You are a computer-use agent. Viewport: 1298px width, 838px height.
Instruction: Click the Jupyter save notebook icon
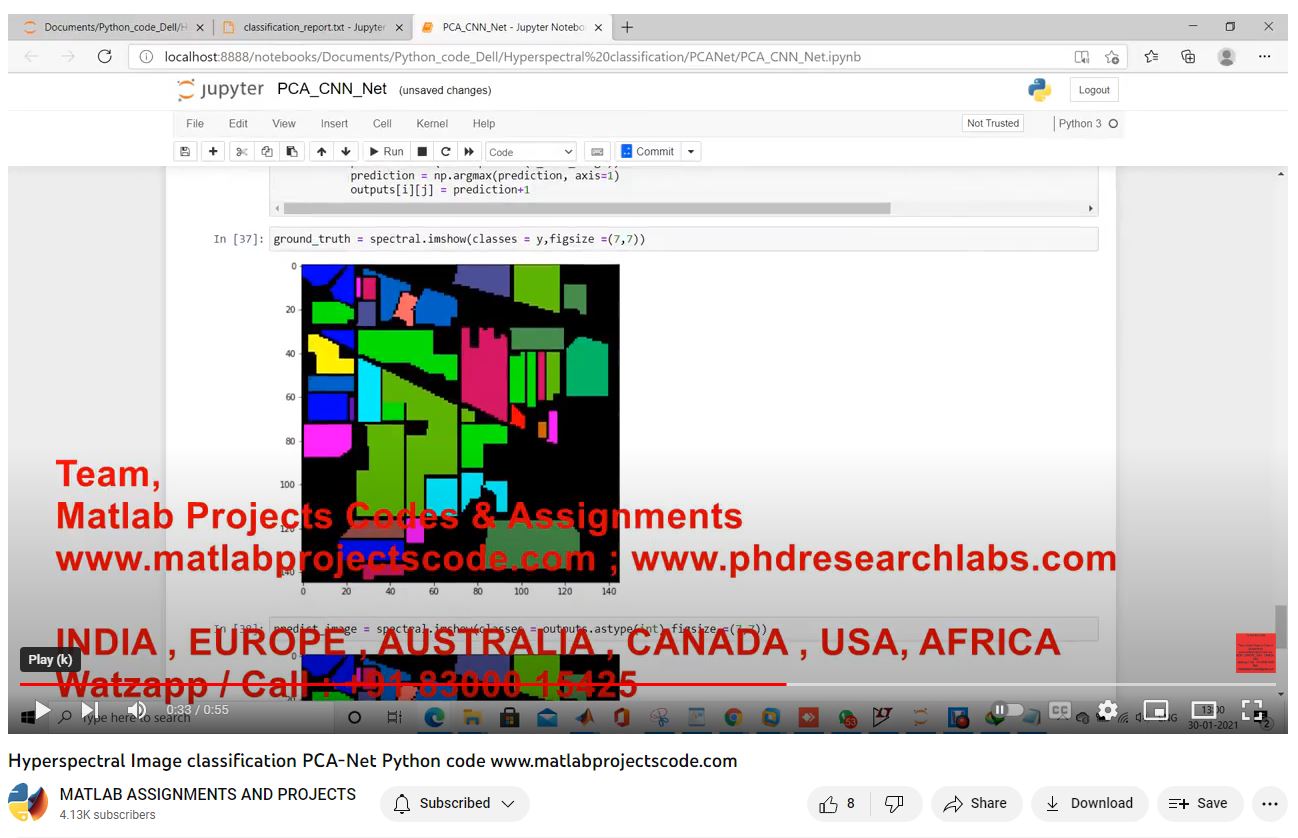pyautogui.click(x=184, y=152)
